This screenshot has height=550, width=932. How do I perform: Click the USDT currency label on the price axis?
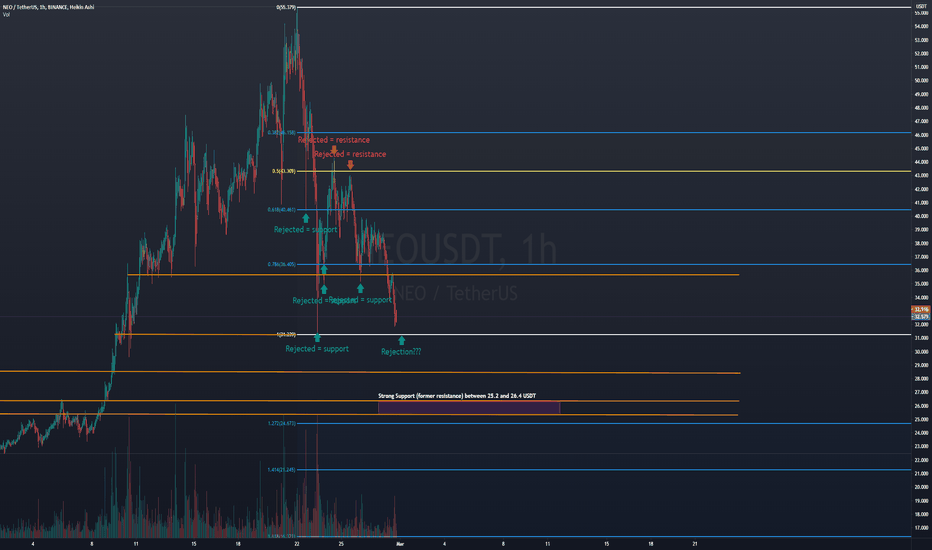point(922,6)
